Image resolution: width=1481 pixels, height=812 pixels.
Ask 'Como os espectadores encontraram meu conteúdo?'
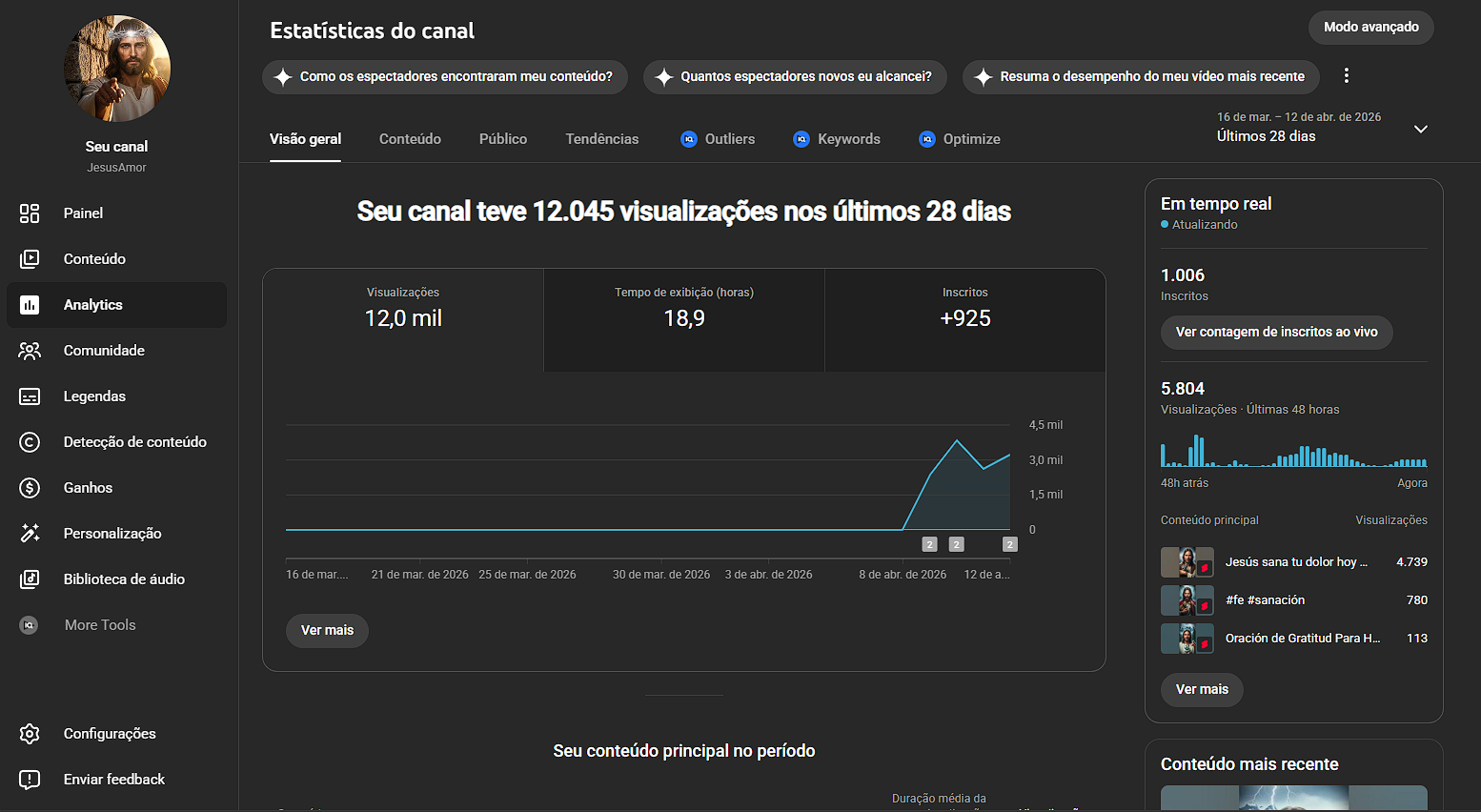click(445, 77)
